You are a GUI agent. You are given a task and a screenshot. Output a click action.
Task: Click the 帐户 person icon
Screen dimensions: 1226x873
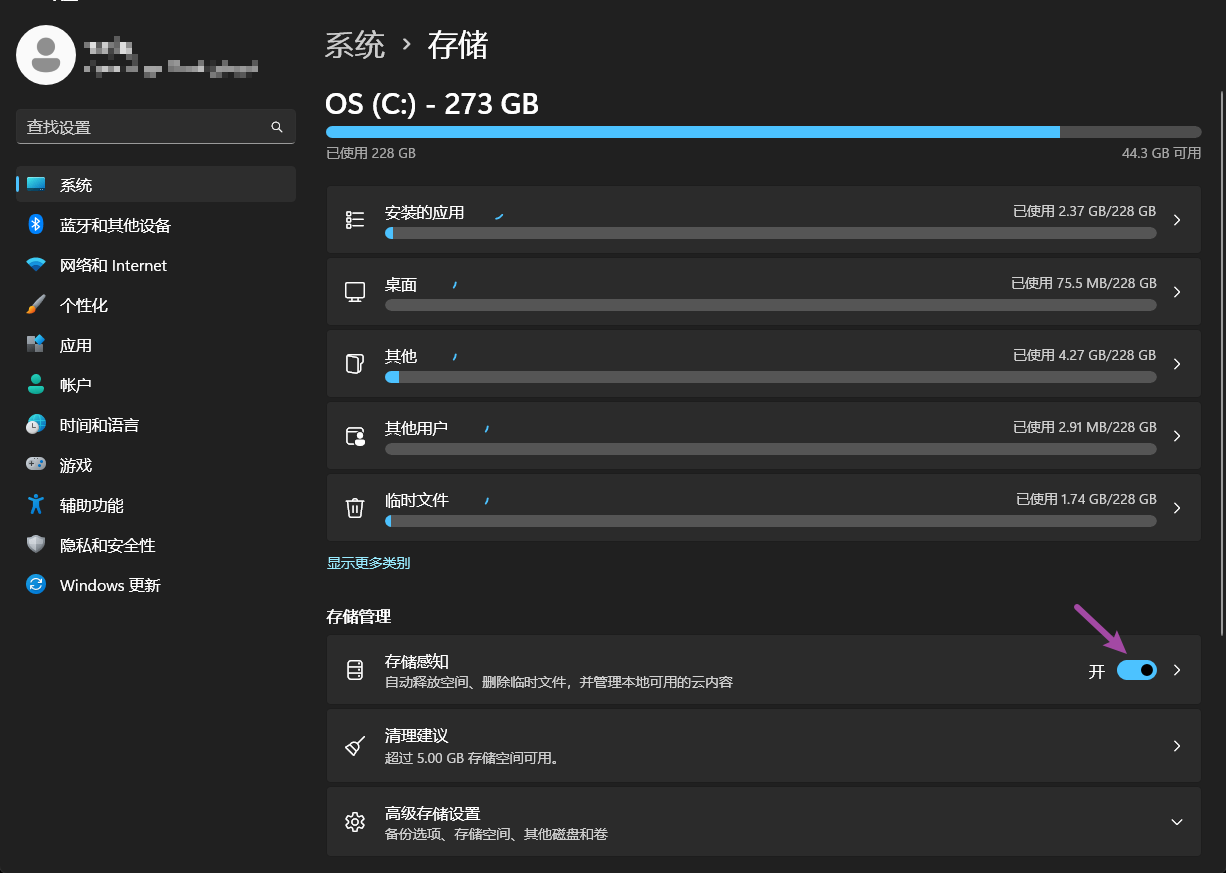pyautogui.click(x=36, y=385)
